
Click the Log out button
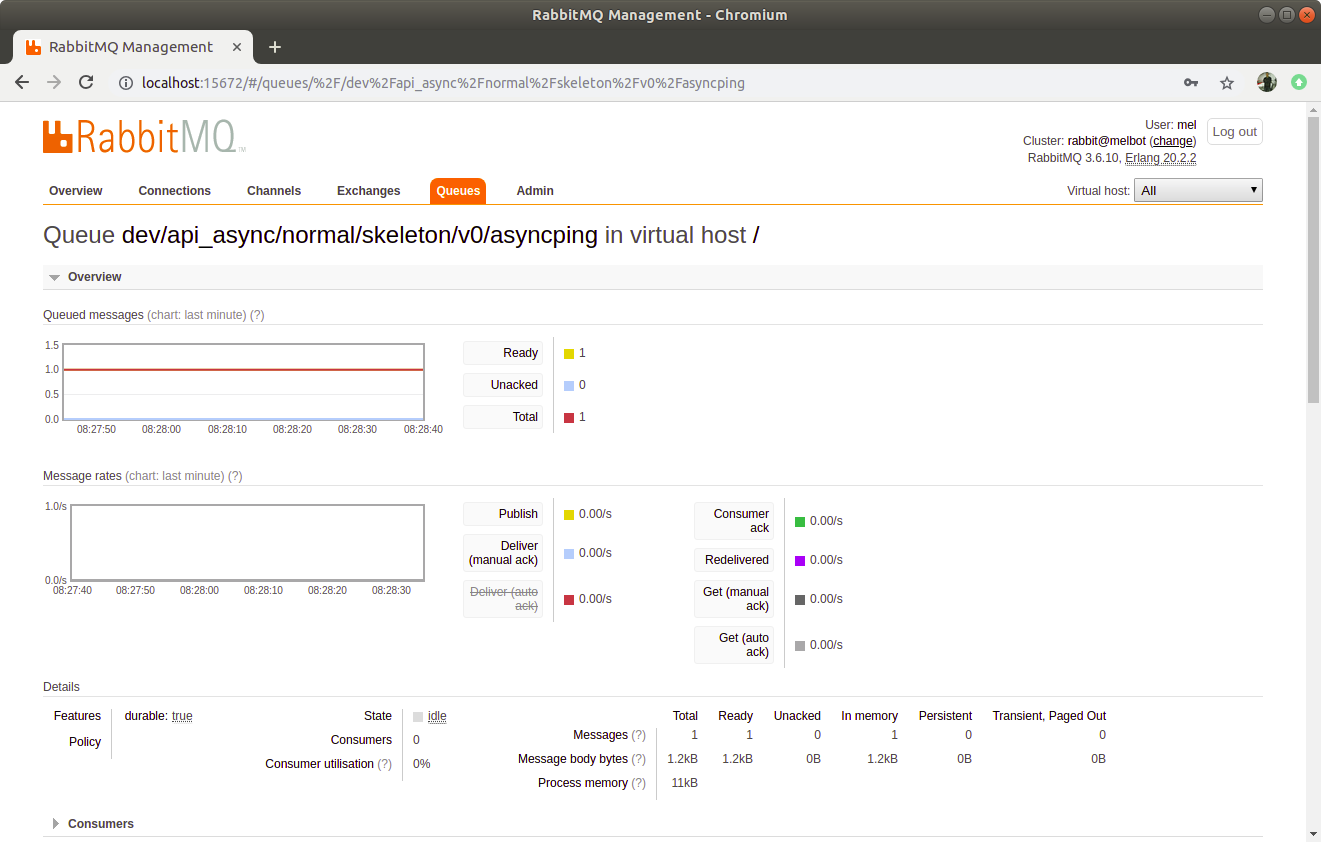tap(1235, 132)
